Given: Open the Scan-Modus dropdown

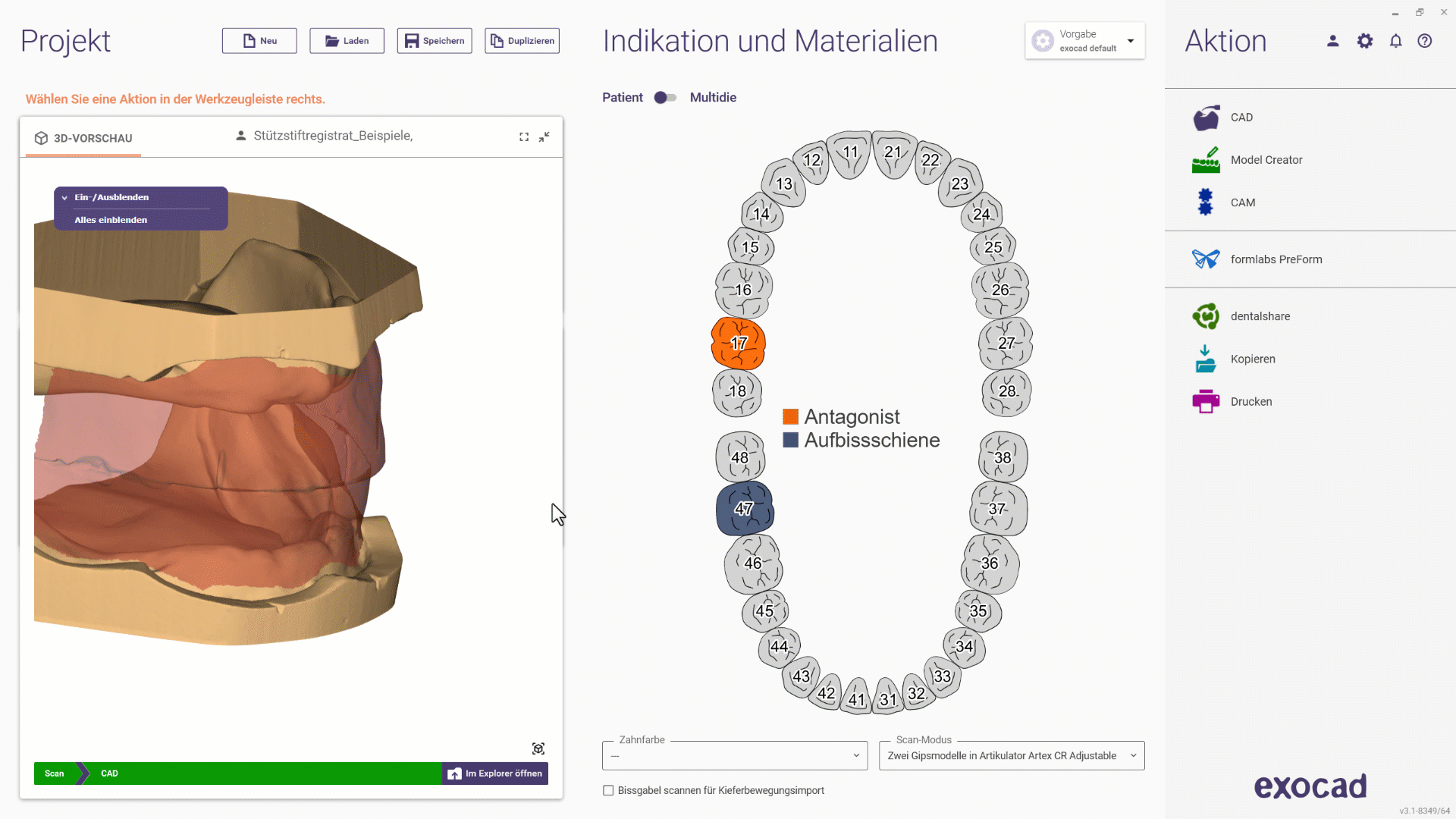Looking at the screenshot, I should coord(1012,755).
